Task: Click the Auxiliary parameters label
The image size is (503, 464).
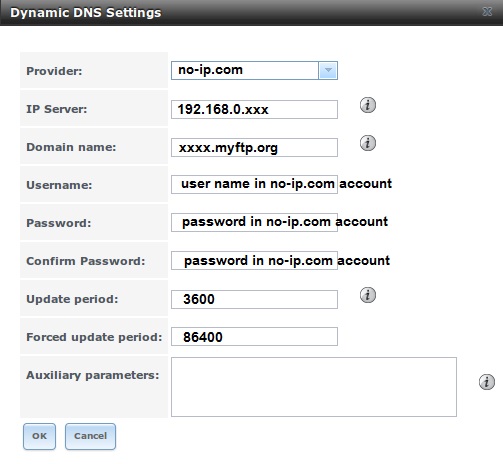Action: [93, 375]
